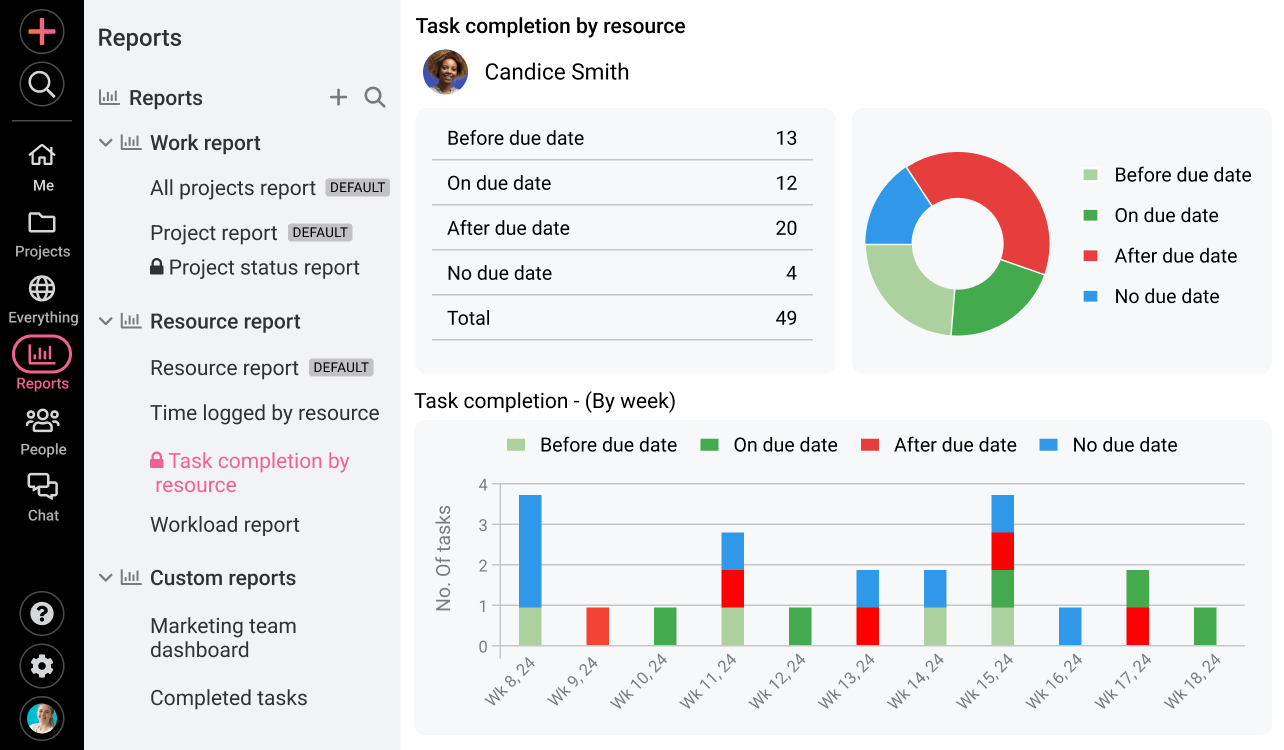This screenshot has height=750, width=1284.
Task: Open the Everything section icon
Action: coord(41,289)
